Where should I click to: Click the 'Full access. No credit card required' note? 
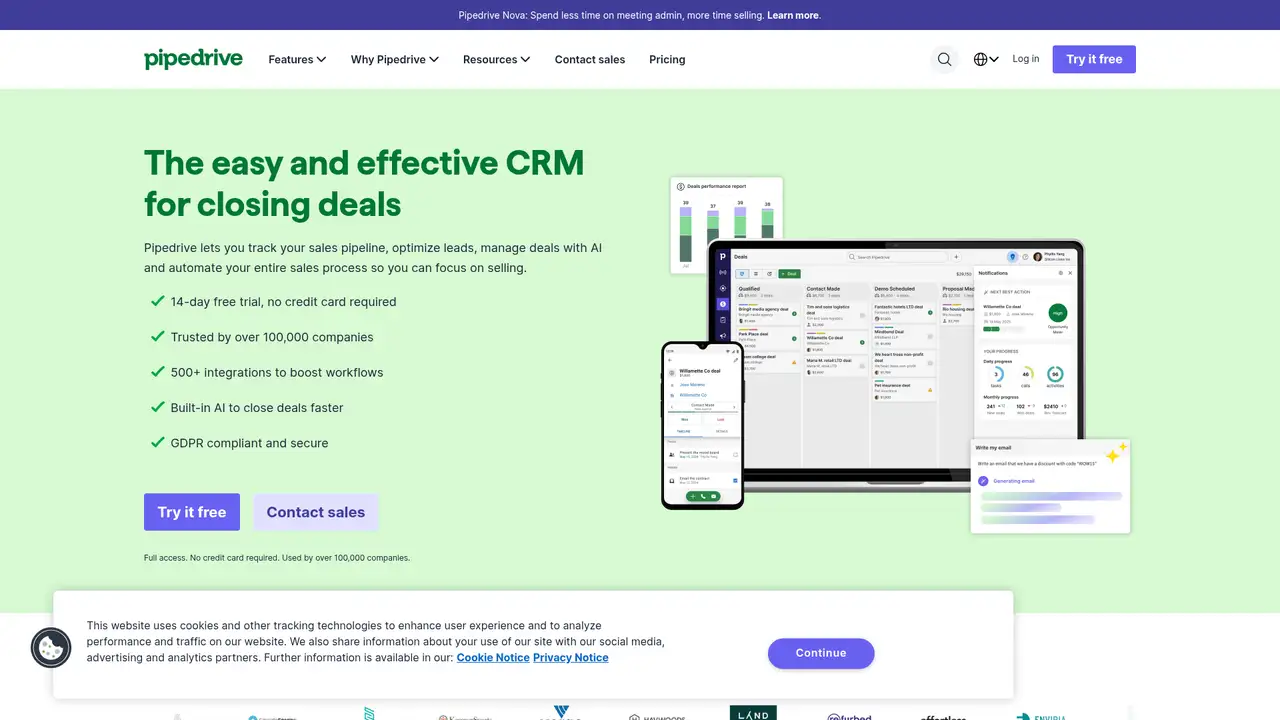[x=277, y=557]
